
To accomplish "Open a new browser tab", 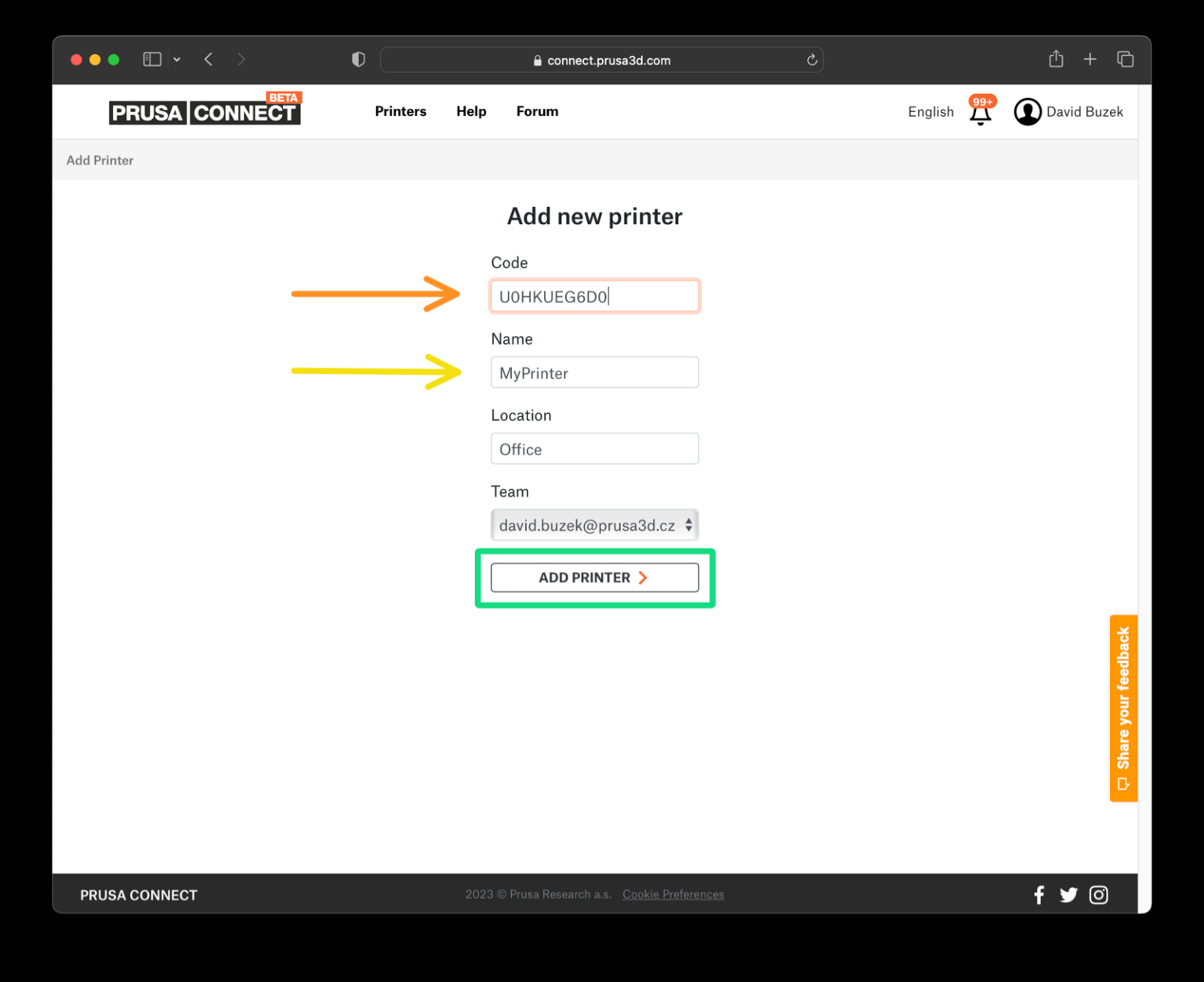I will click(x=1090, y=59).
